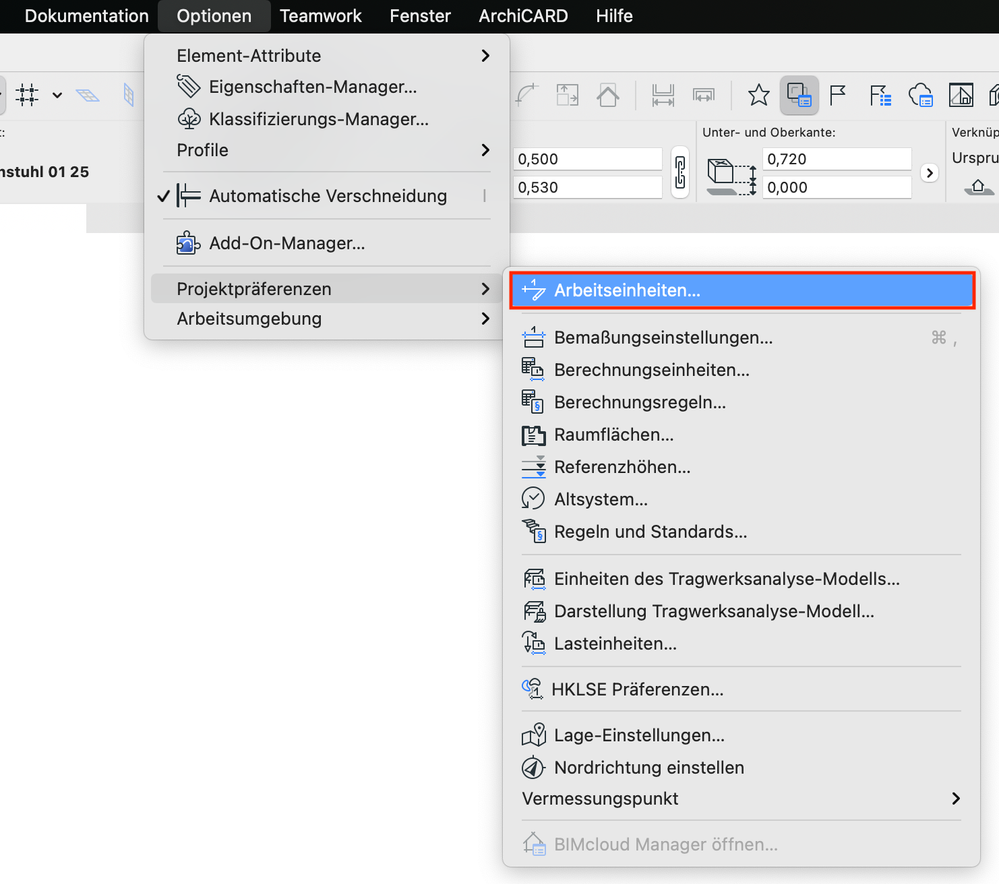Open Referenzhöhen settings

(741, 468)
